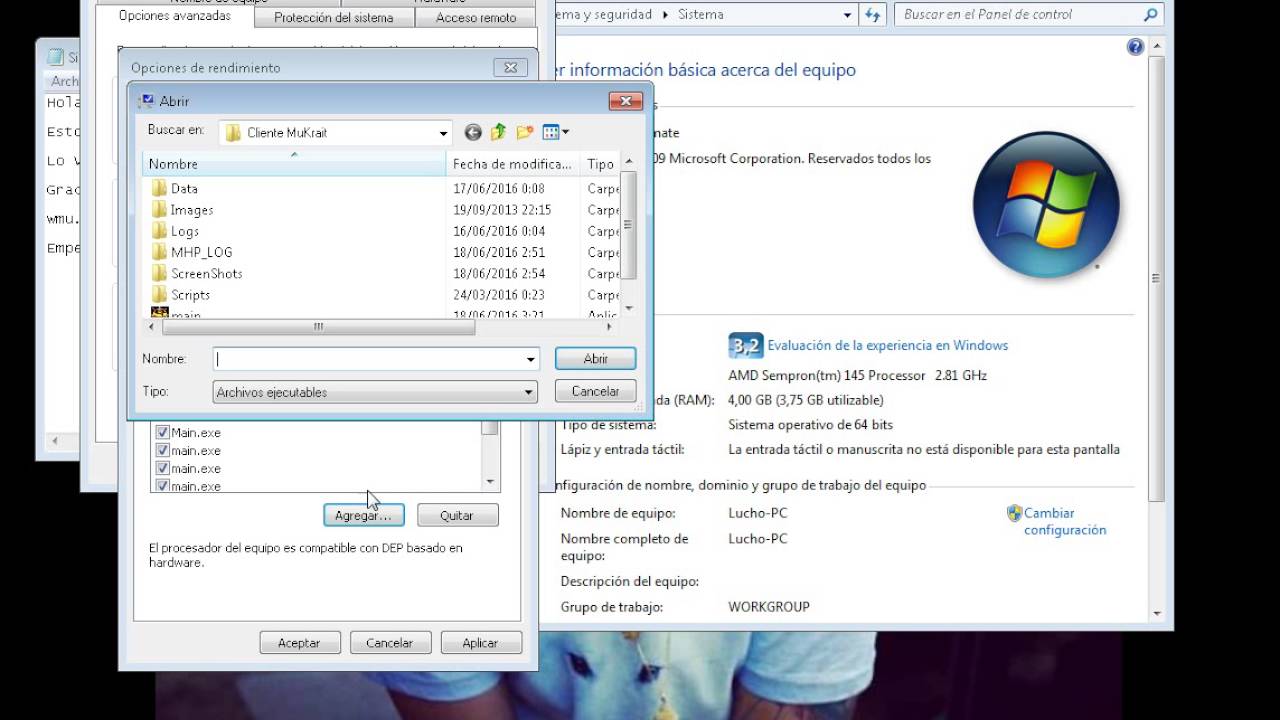1280x720 pixels.
Task: Click the Sistema breadcrumb in the address bar
Action: (x=700, y=15)
